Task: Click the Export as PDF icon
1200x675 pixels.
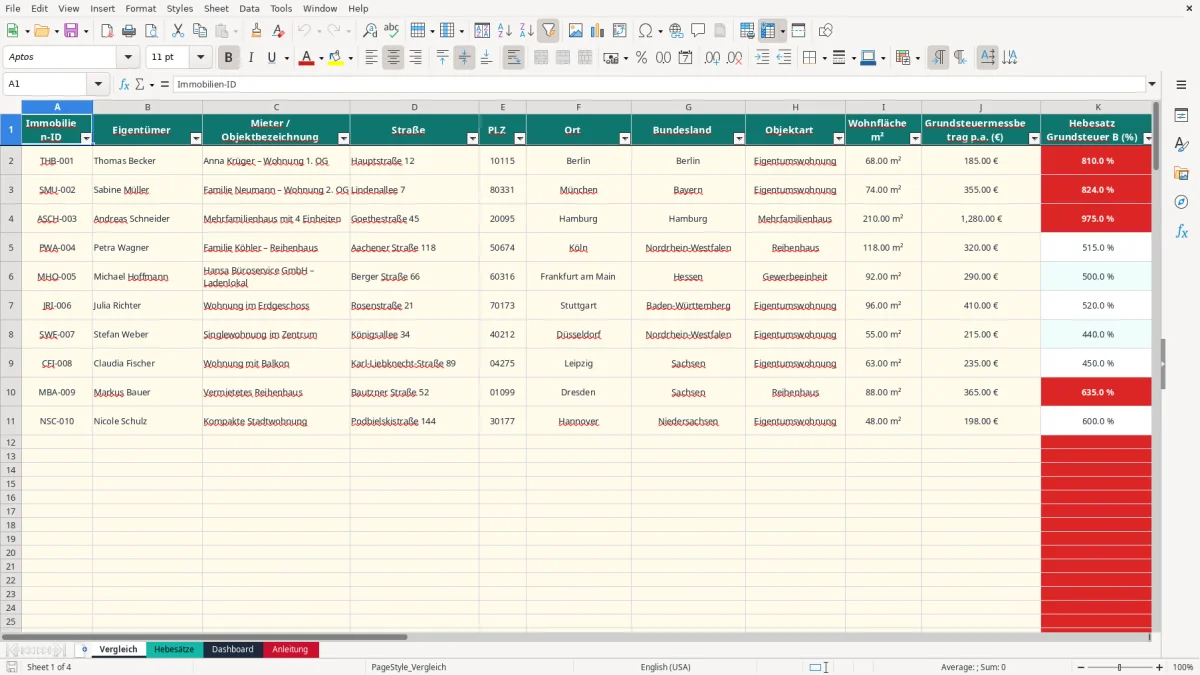Action: [106, 31]
